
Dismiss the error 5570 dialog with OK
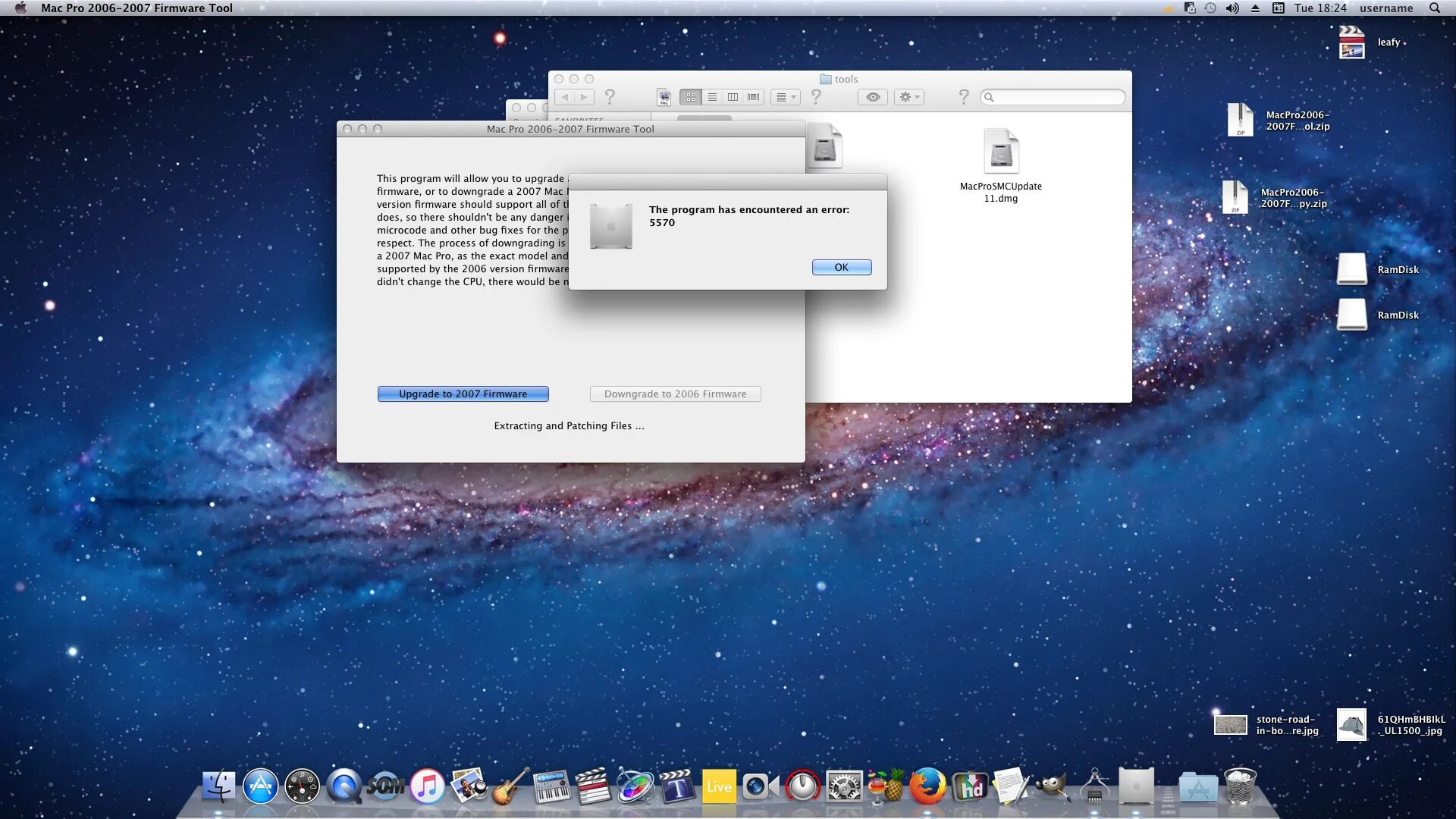point(842,267)
